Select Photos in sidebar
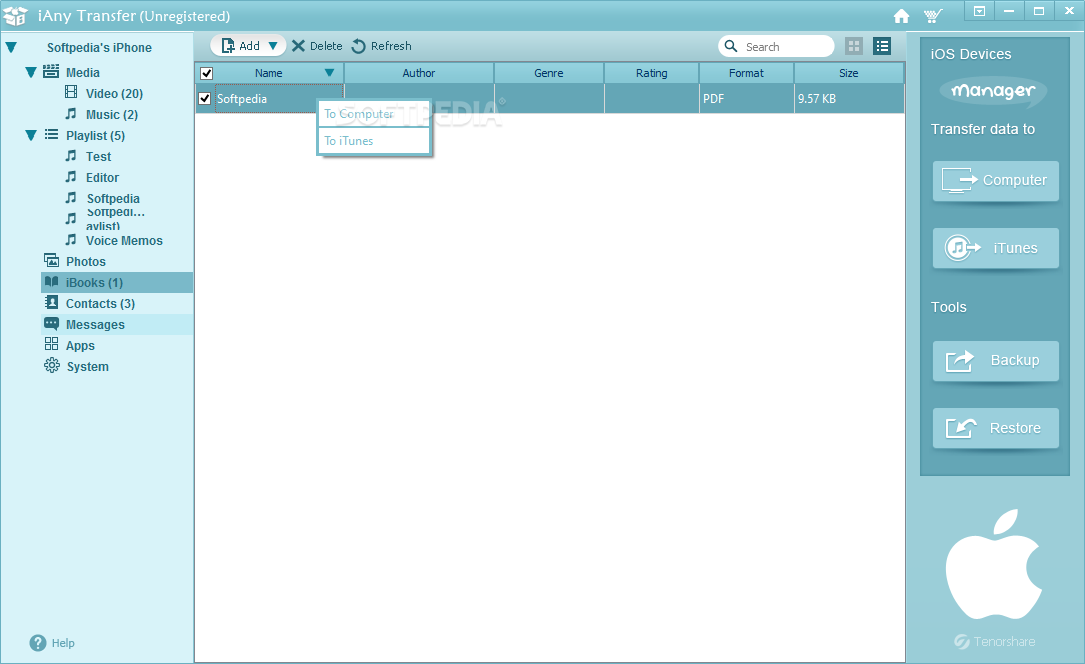The image size is (1085, 664). tap(86, 261)
